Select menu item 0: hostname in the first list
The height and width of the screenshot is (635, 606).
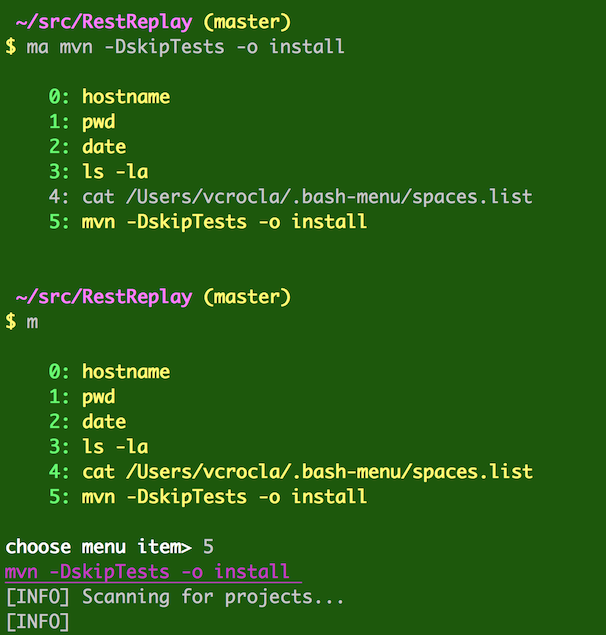[x=109, y=97]
